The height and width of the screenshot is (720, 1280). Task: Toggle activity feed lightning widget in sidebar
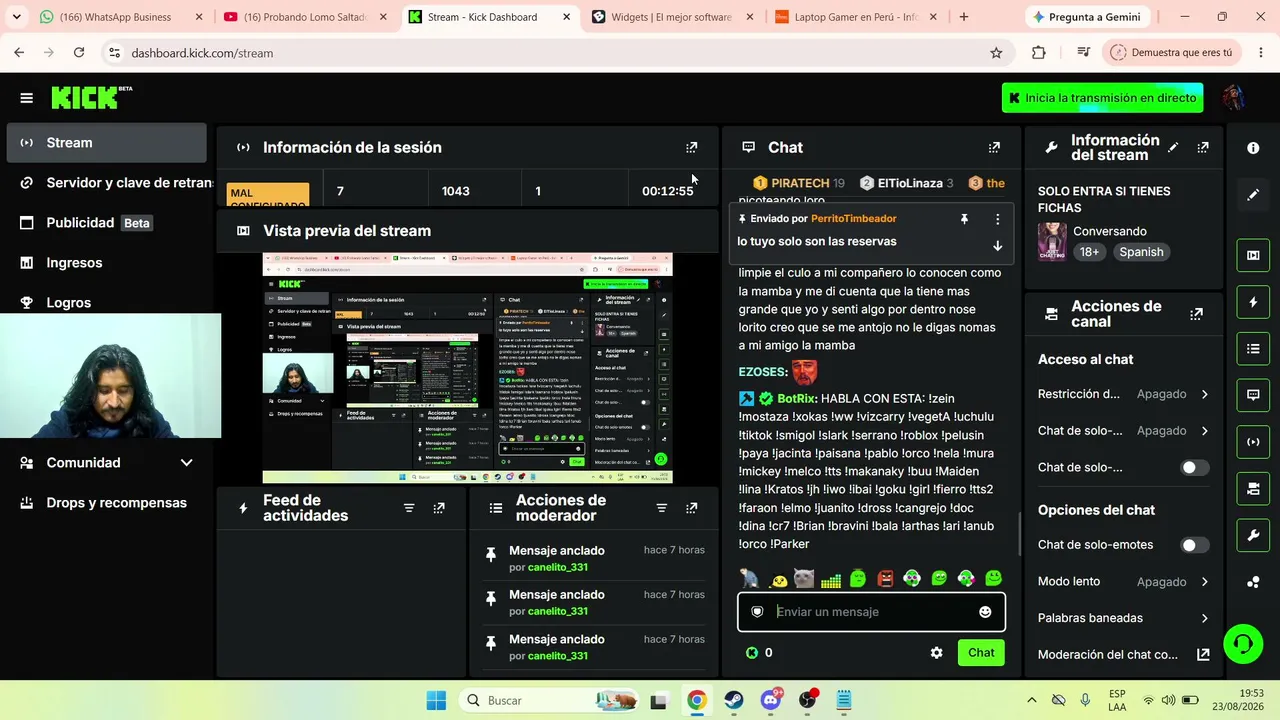pos(1253,302)
